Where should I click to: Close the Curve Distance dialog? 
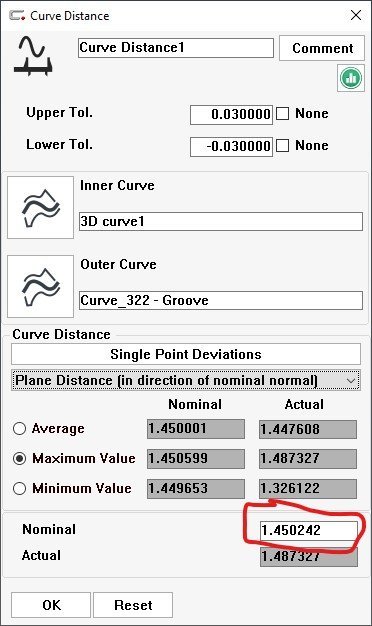356,16
